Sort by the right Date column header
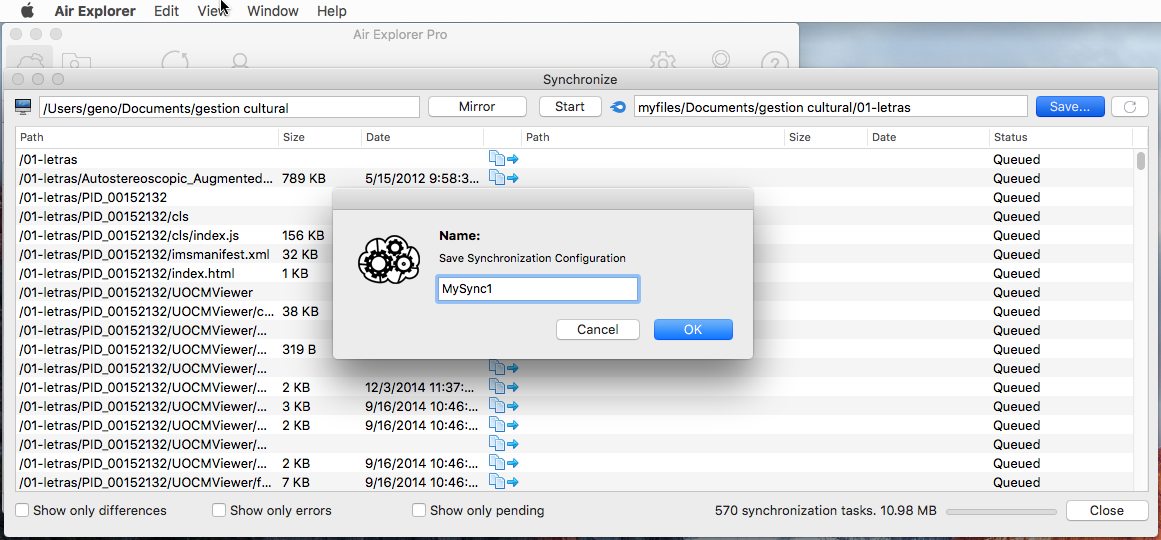Image resolution: width=1161 pixels, height=540 pixels. pos(929,137)
